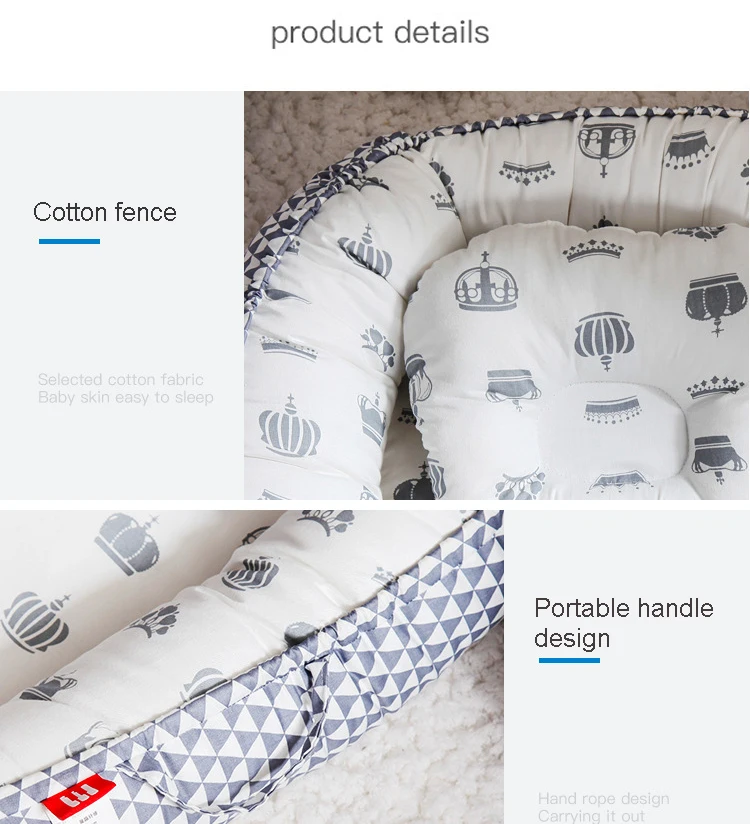Click the red brand label tag
750x824 pixels.
click(79, 794)
